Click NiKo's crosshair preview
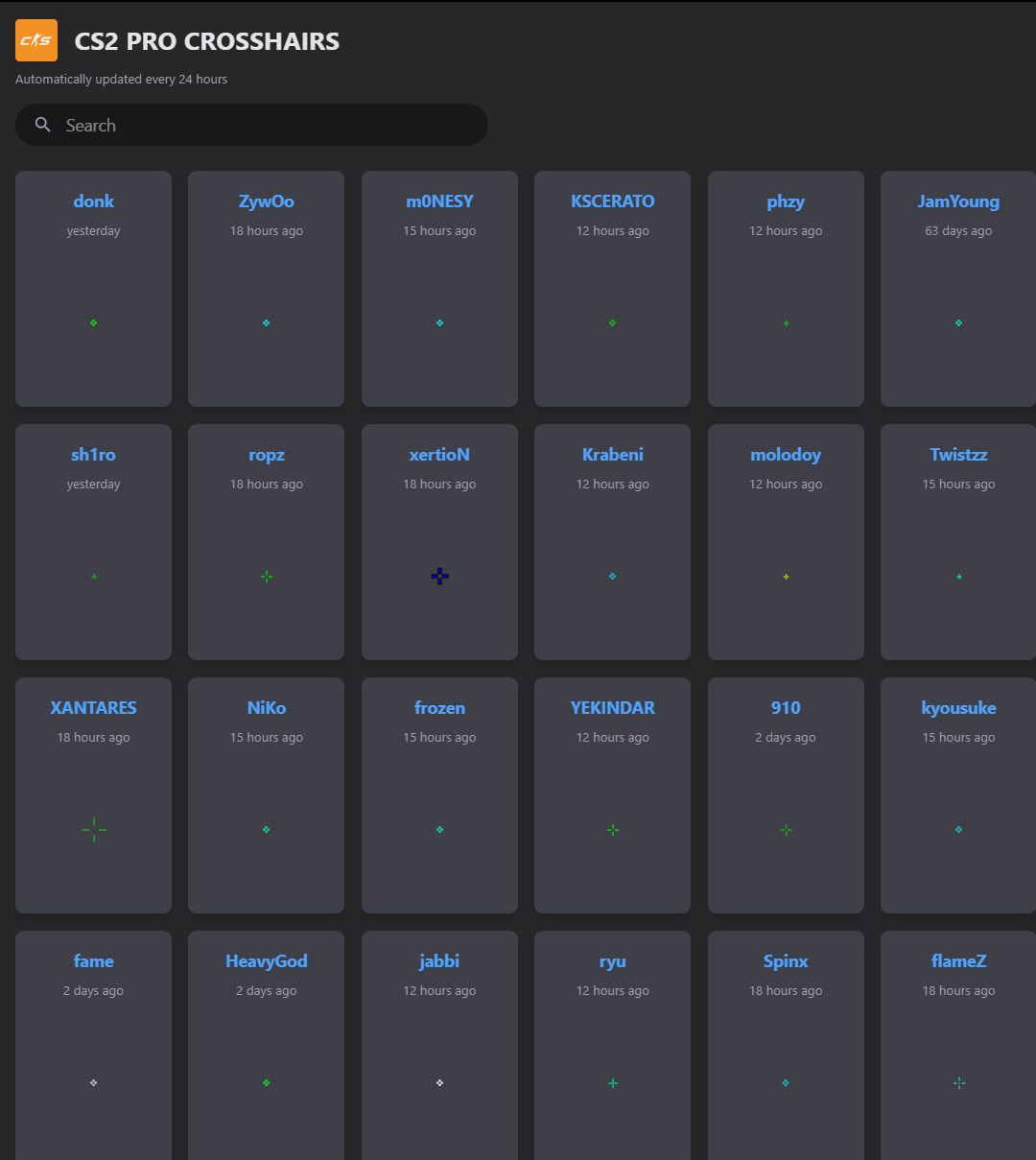This screenshot has width=1036, height=1160. click(267, 830)
